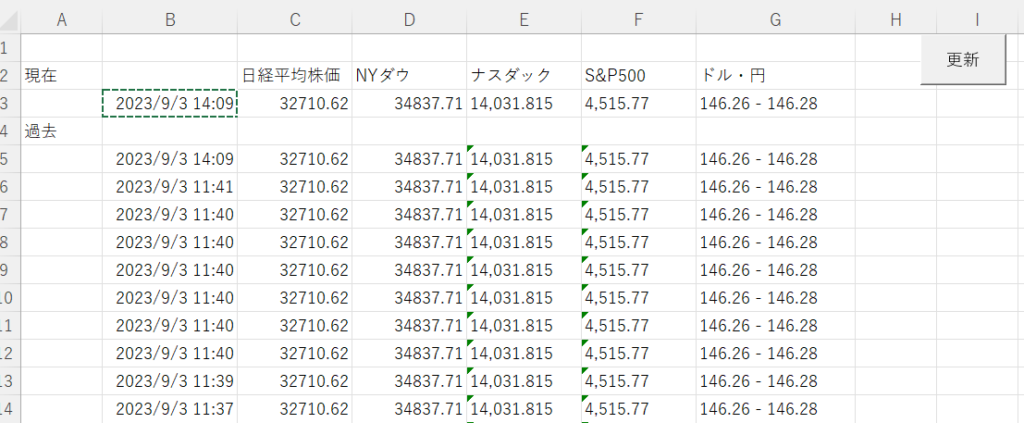Select the row 5 header
This screenshot has width=1024, height=423.
pyautogui.click(x=6, y=159)
